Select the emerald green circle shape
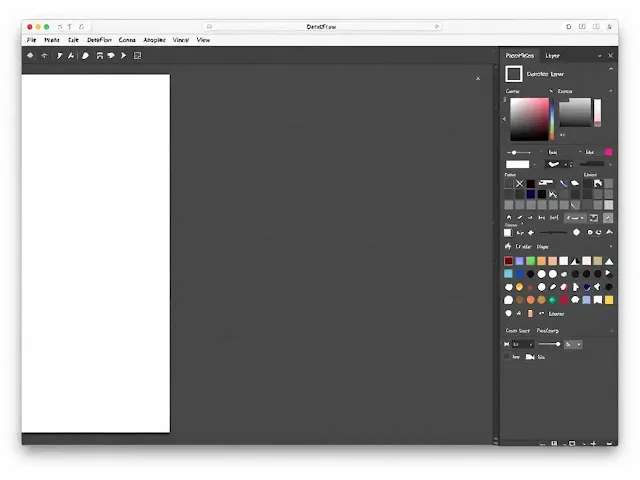640x480 pixels. click(x=552, y=300)
